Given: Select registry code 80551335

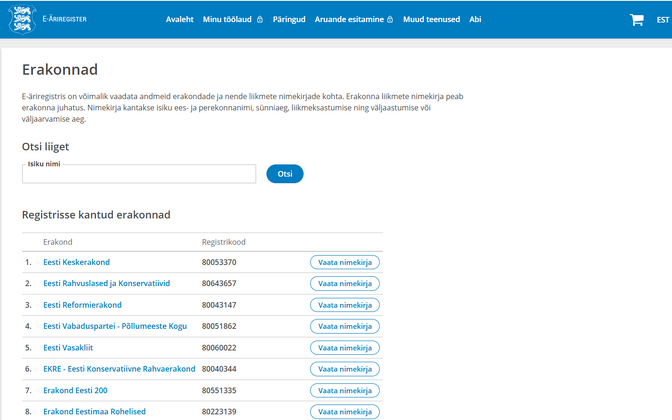Looking at the screenshot, I should click(x=219, y=390).
